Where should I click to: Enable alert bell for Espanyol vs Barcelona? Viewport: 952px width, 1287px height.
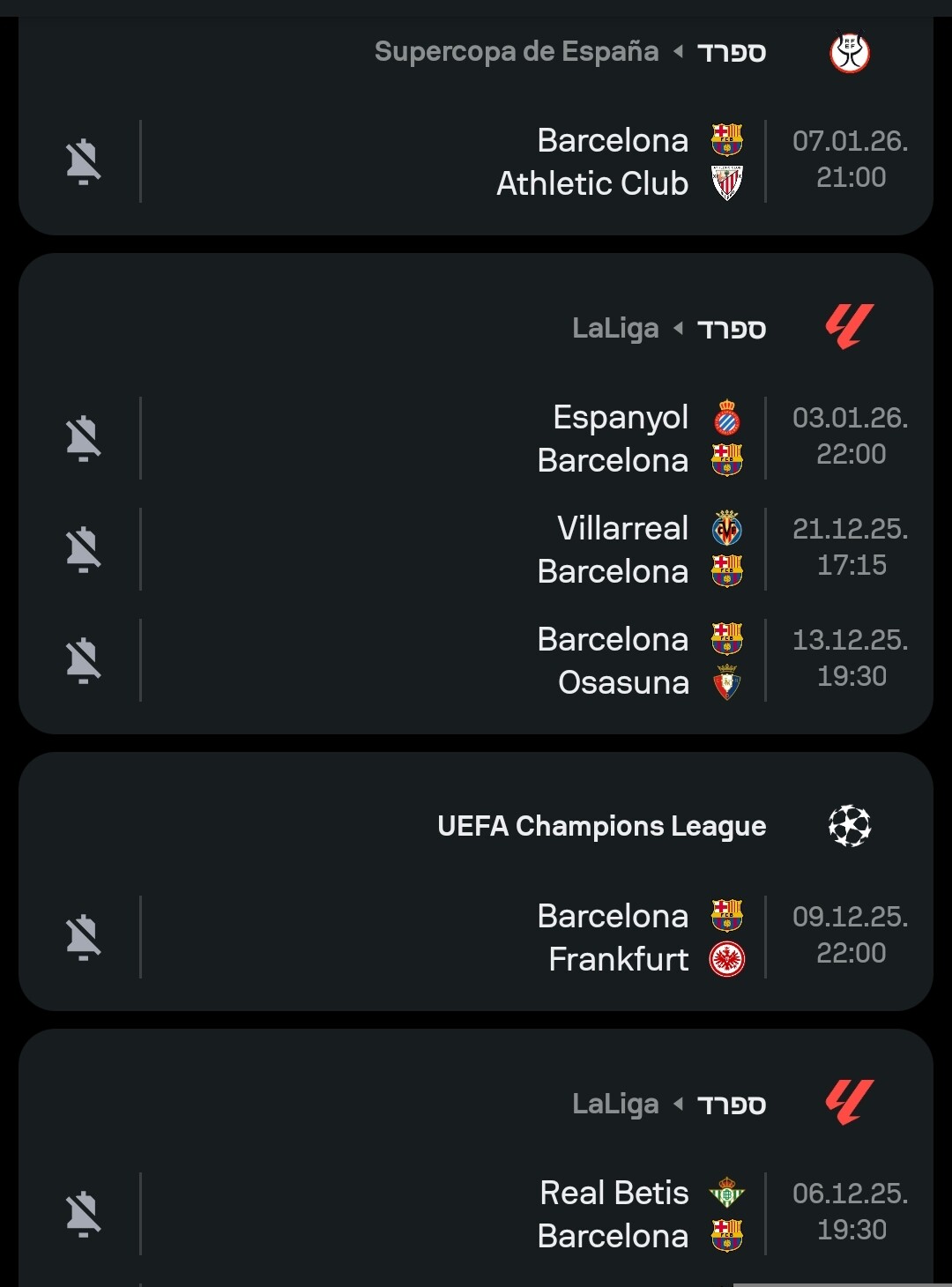coord(84,438)
